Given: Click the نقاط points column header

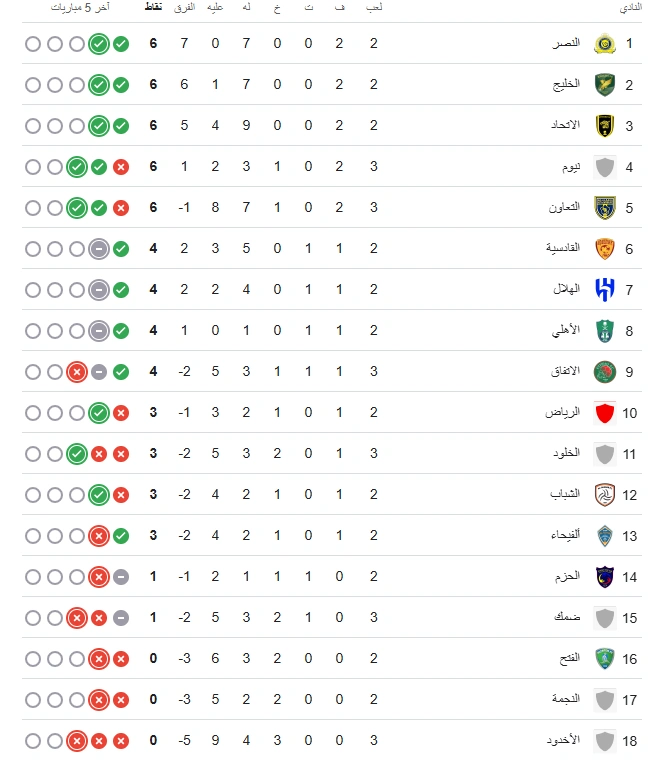Looking at the screenshot, I should click(x=153, y=7).
